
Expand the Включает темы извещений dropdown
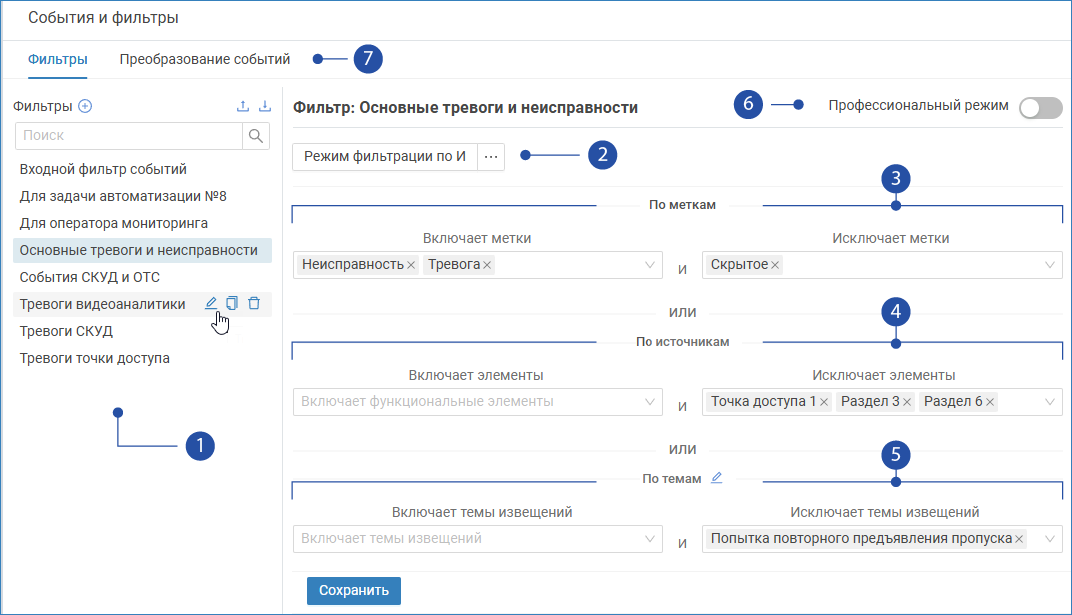(649, 539)
